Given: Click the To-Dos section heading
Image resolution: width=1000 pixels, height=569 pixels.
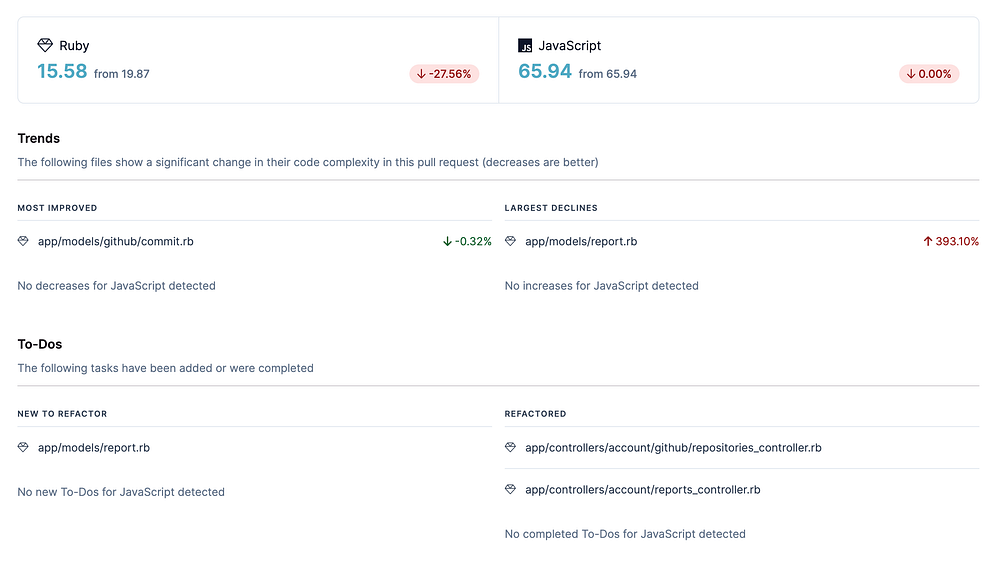Looking at the screenshot, I should [x=40, y=344].
